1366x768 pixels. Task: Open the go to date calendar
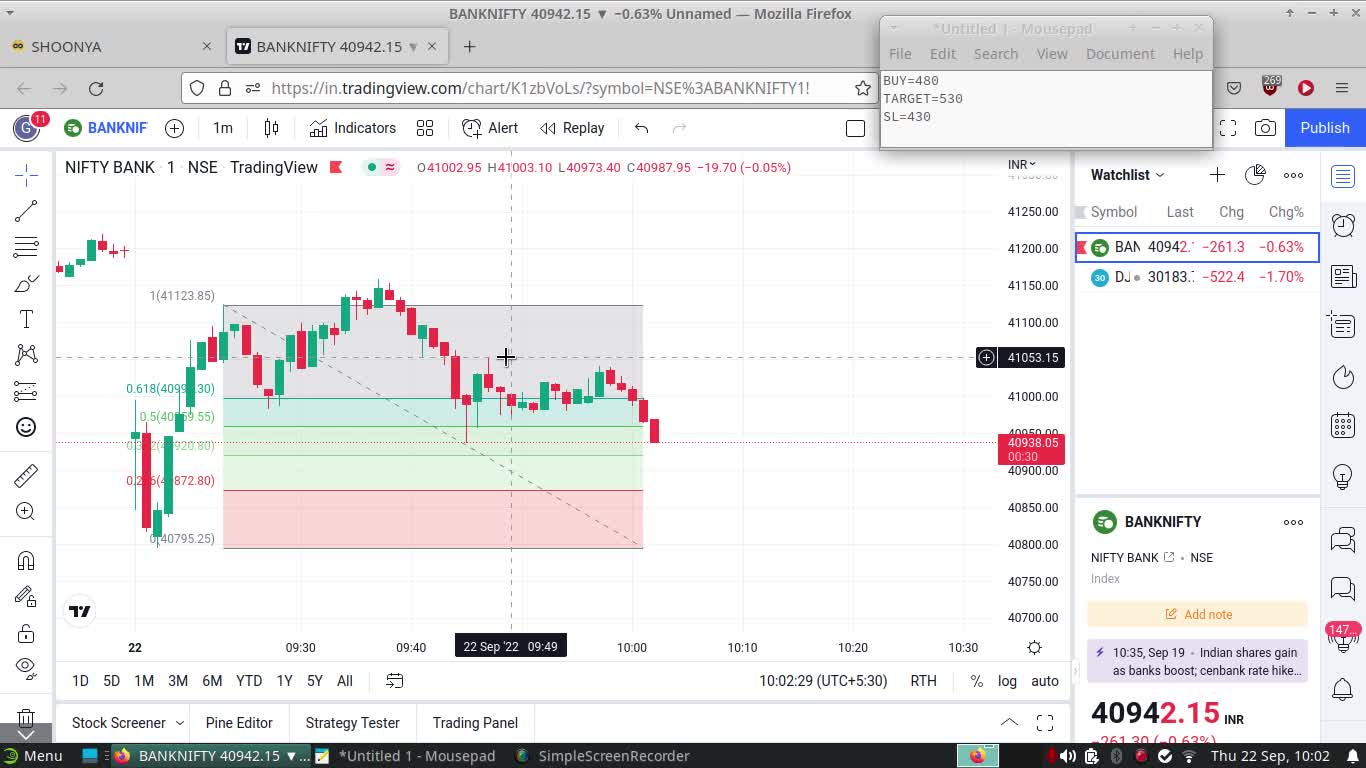click(395, 681)
